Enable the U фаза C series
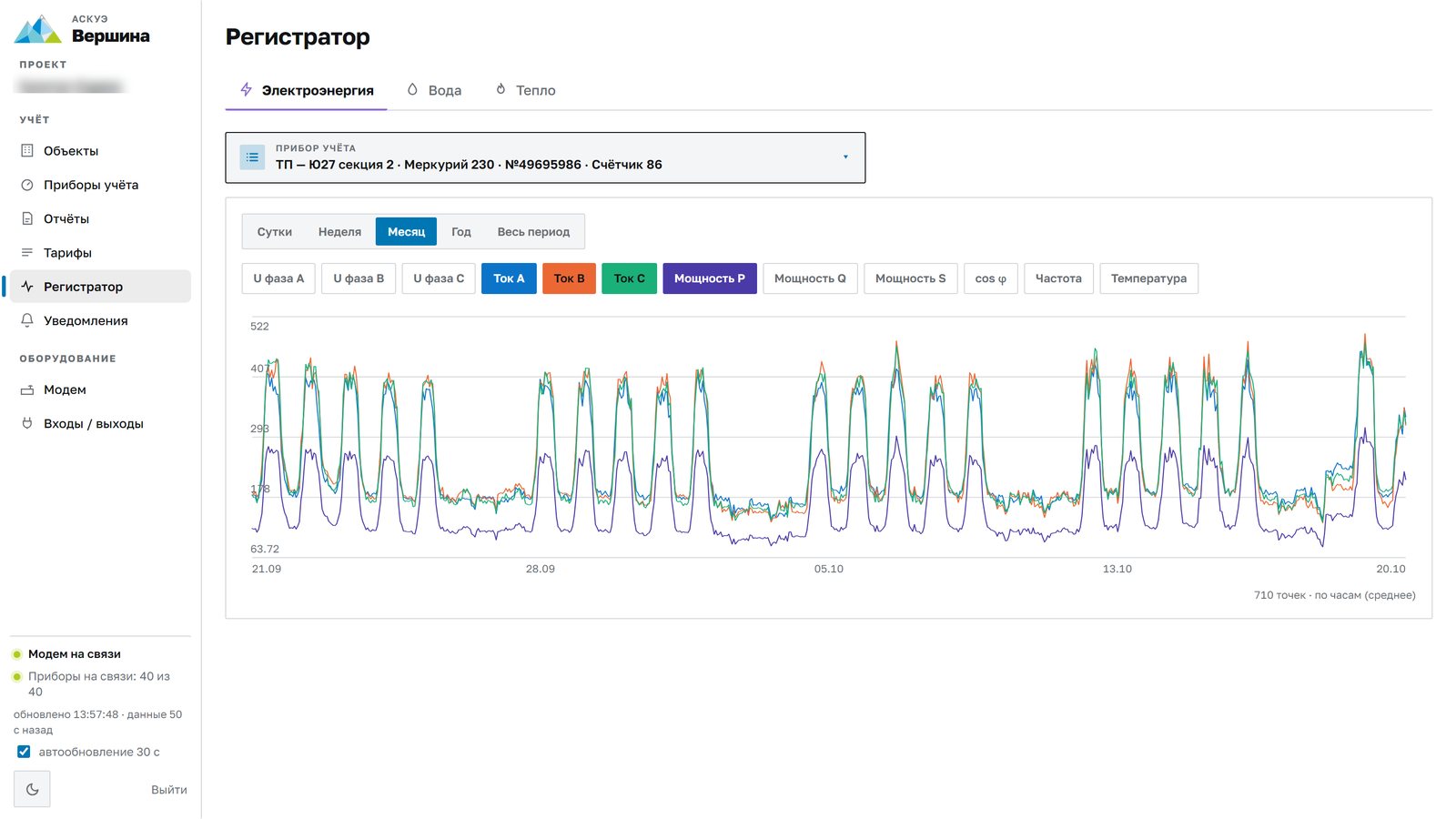The image size is (1456, 819). point(439,278)
